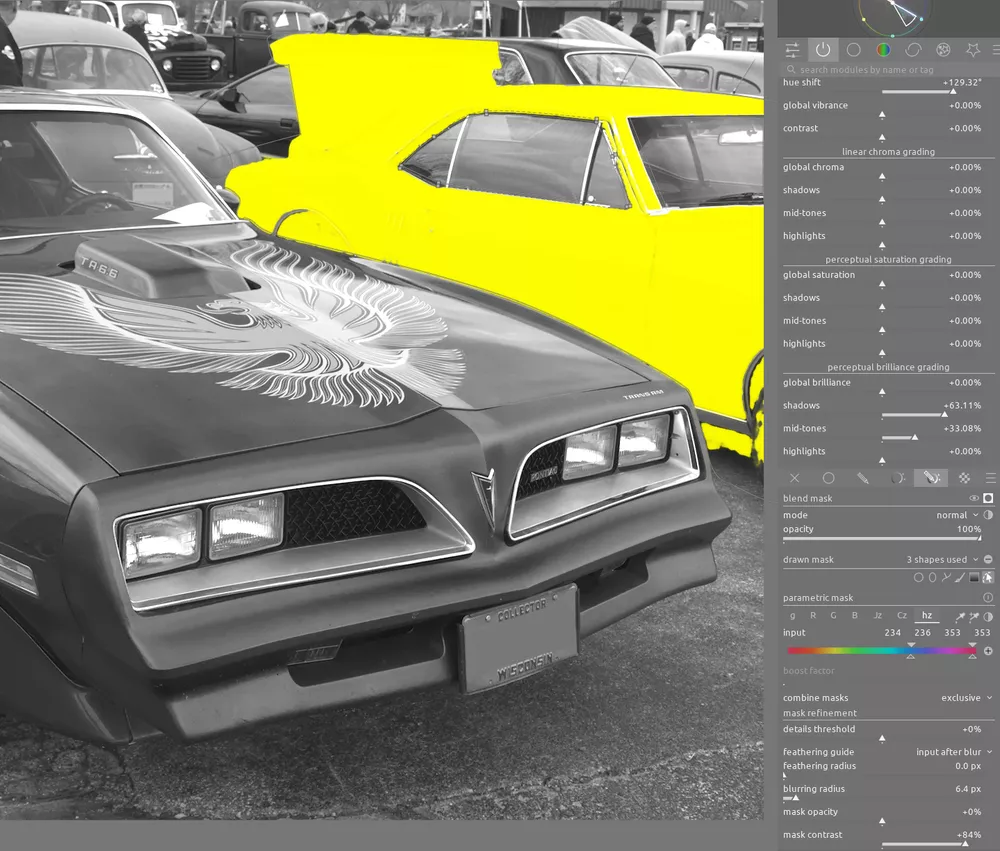
Task: Adjust the hue input range gradient slider
Action: tap(882, 651)
